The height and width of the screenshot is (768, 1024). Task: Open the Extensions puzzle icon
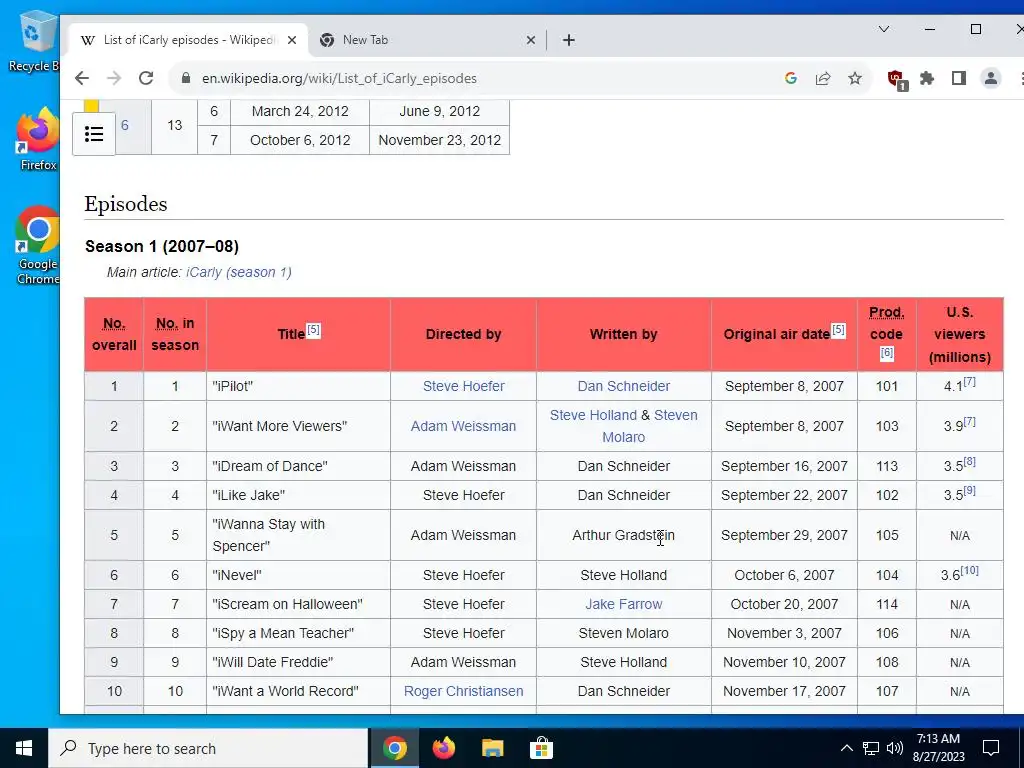[x=927, y=78]
